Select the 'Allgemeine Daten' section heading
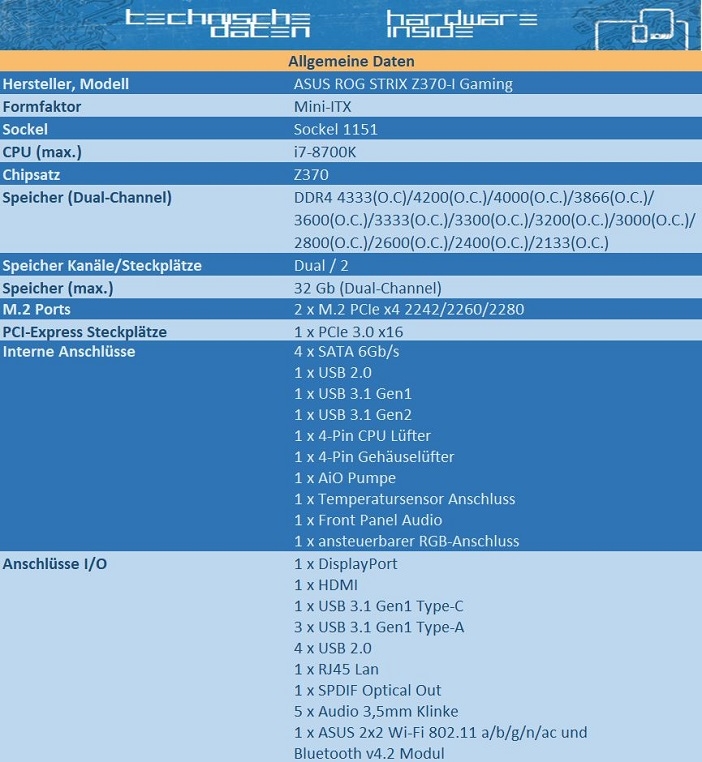 click(x=351, y=62)
